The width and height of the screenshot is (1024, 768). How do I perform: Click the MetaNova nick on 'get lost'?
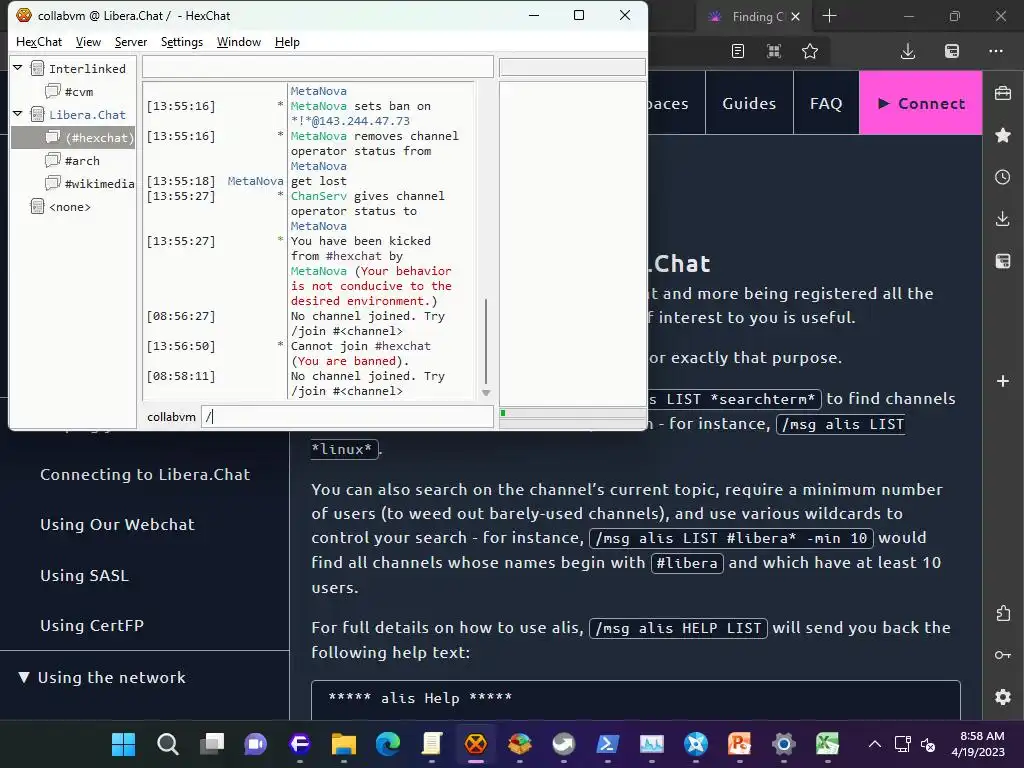click(x=255, y=181)
